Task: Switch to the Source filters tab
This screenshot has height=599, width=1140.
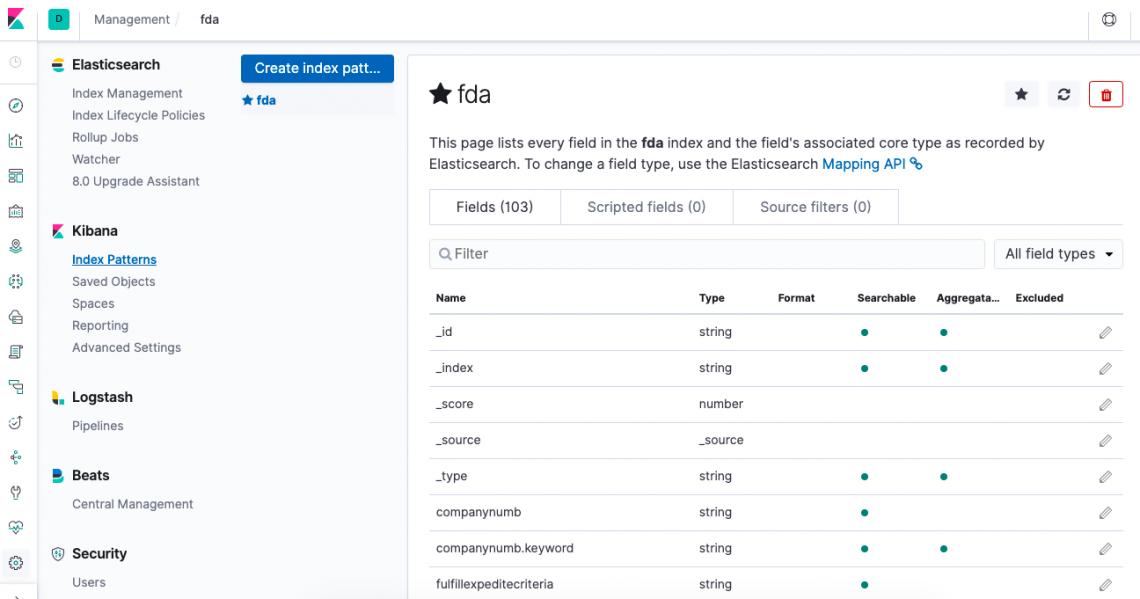Action: (x=815, y=207)
